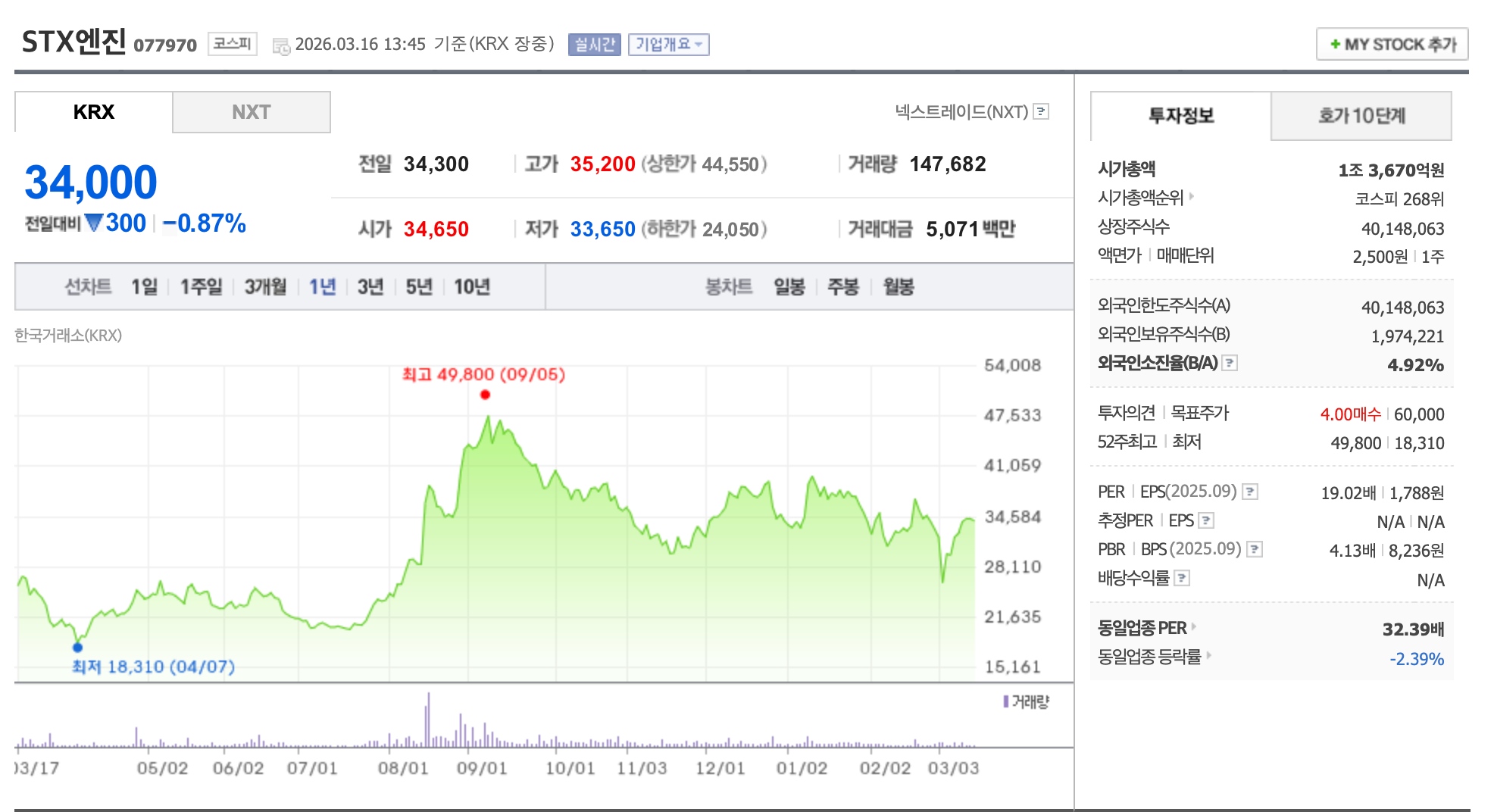Click the 코스피 market badge
Screen dimensions: 1494x812
(x=232, y=44)
